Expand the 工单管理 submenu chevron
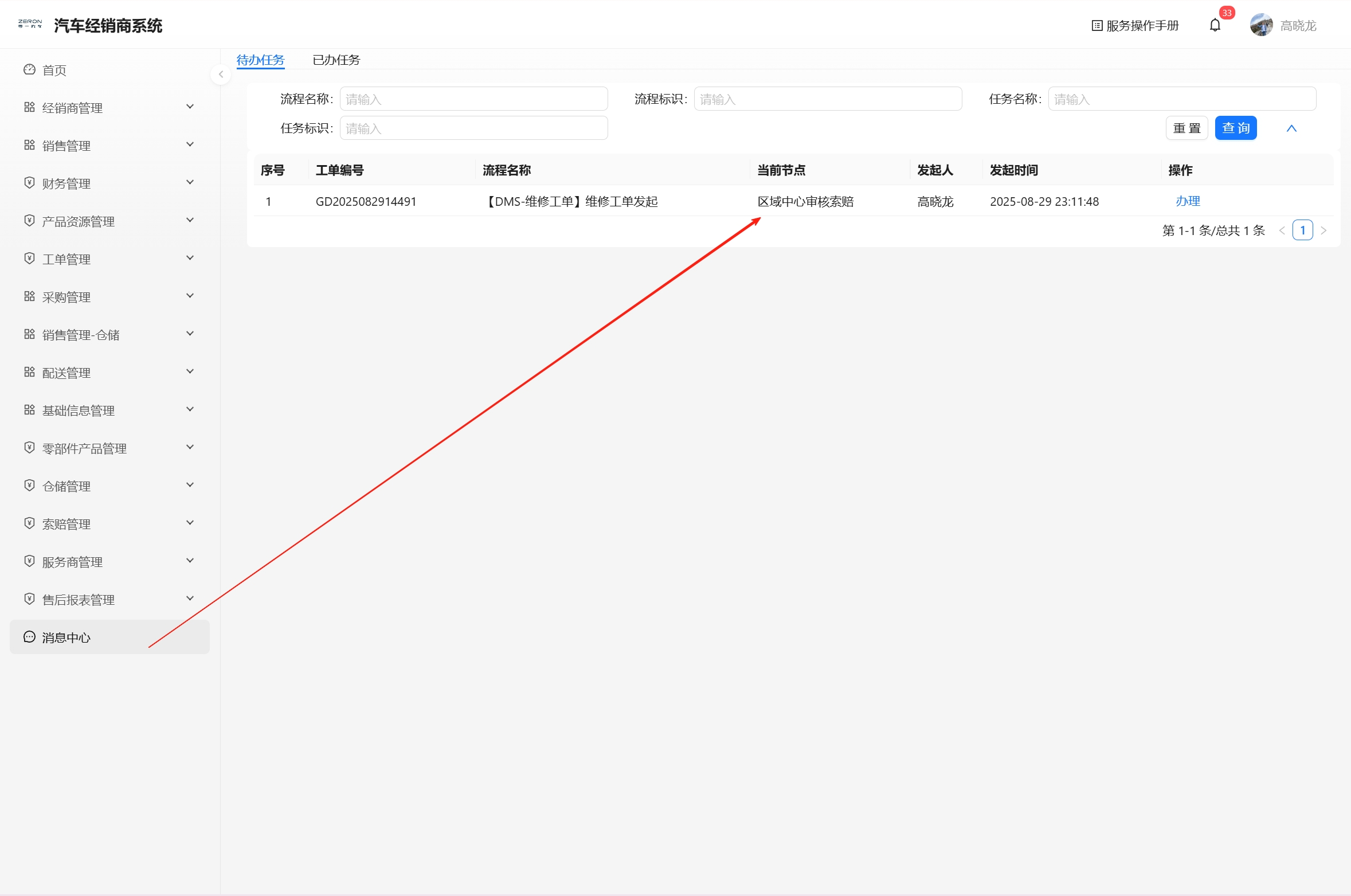The image size is (1351, 896). [190, 259]
